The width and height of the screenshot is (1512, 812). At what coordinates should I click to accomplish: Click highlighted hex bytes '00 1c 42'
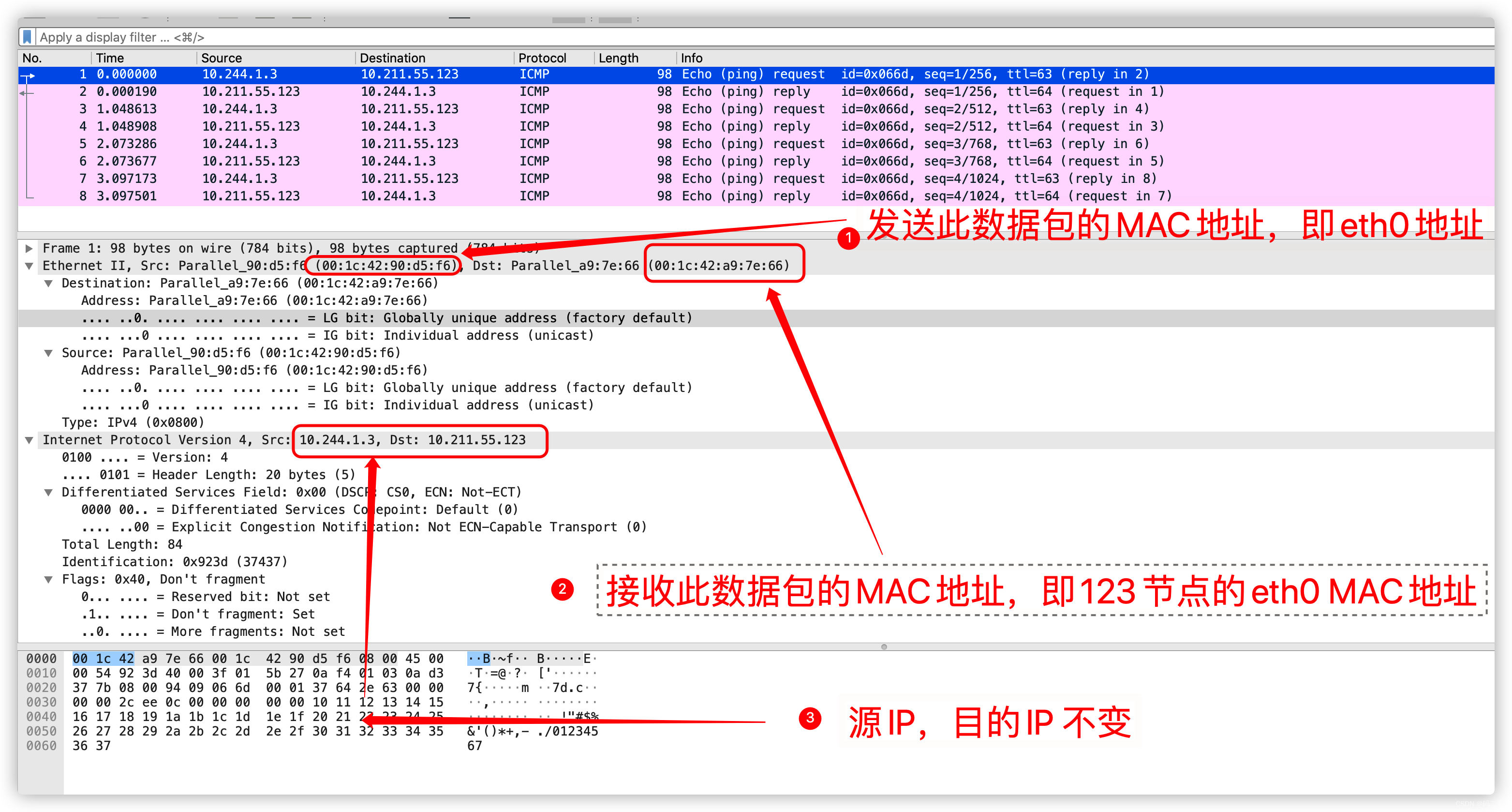click(x=104, y=659)
